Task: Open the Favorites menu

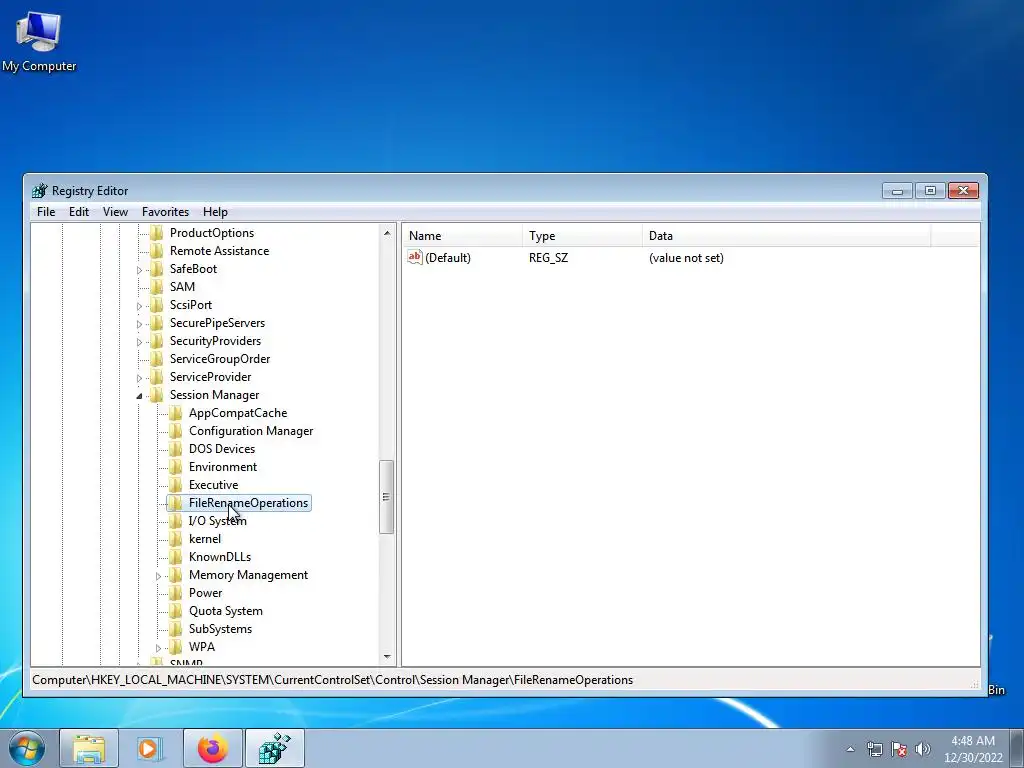Action: (x=165, y=212)
